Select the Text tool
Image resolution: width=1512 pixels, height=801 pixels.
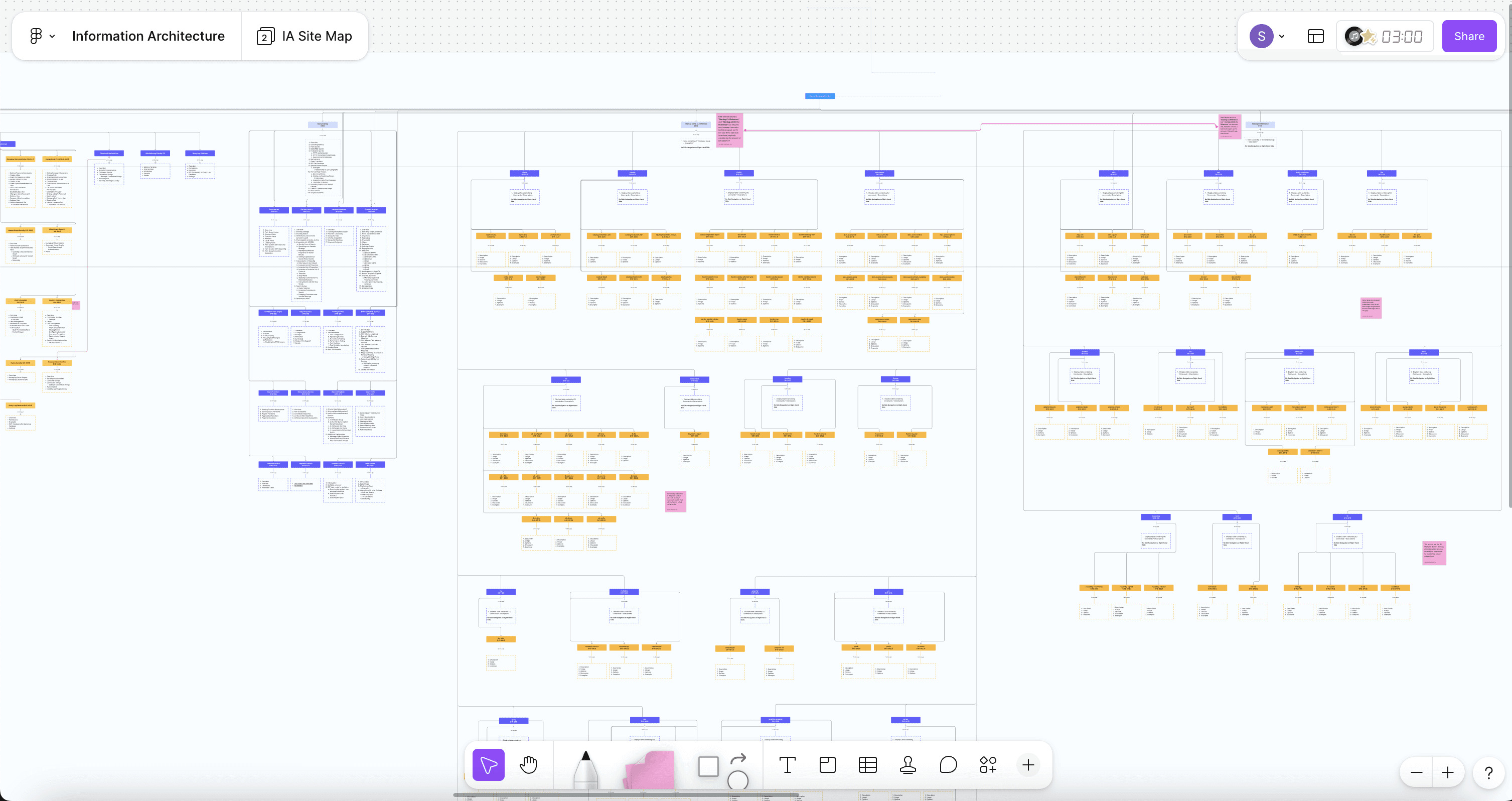coord(787,764)
